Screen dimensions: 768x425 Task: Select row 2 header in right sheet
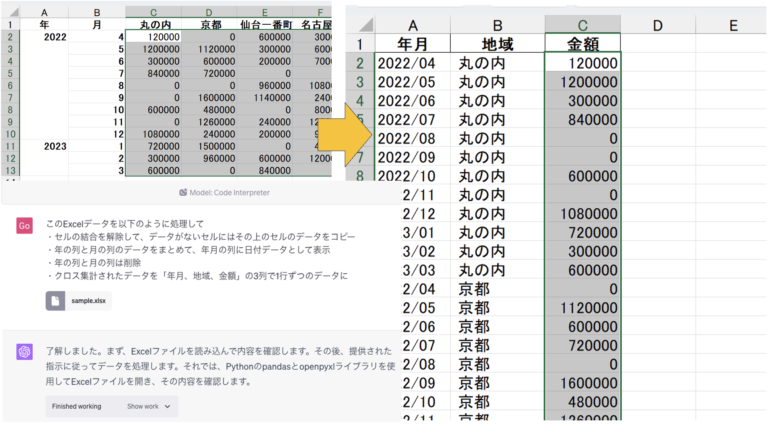[x=359, y=62]
